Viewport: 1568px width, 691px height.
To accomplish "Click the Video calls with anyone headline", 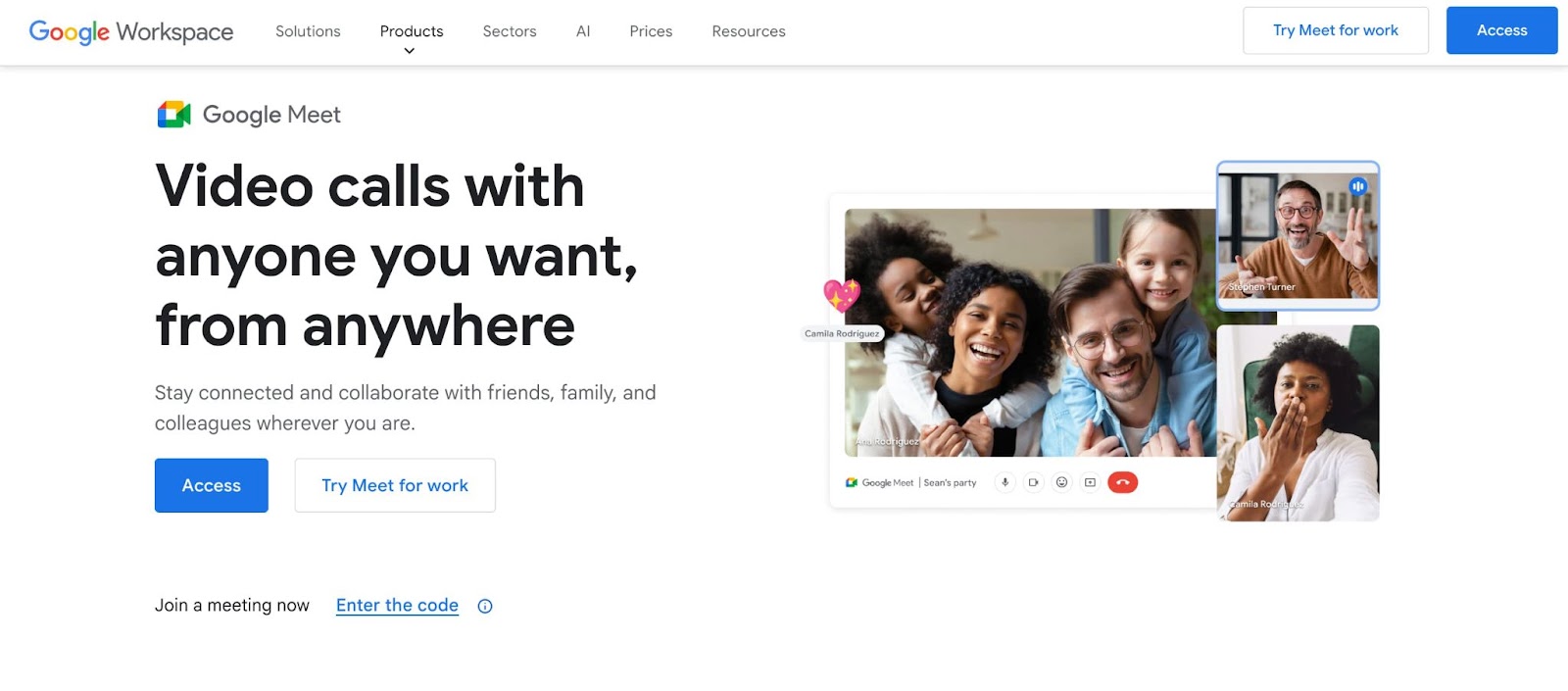I will pos(397,255).
